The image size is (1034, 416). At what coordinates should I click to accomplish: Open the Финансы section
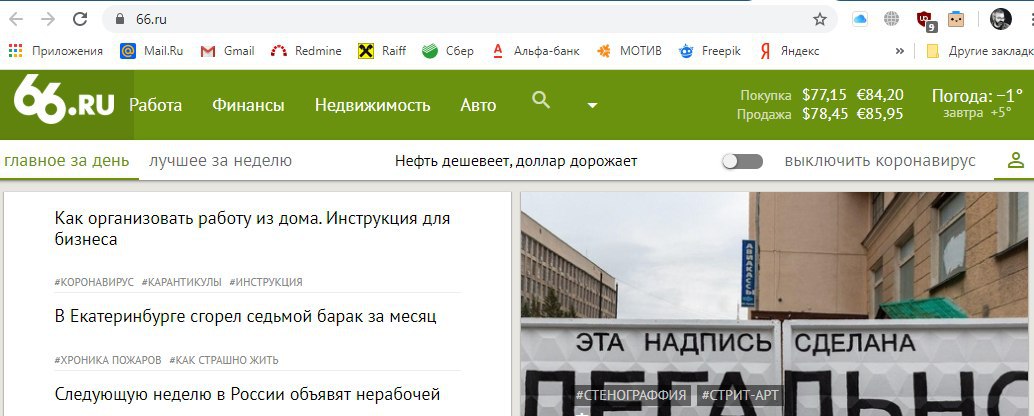tap(248, 105)
